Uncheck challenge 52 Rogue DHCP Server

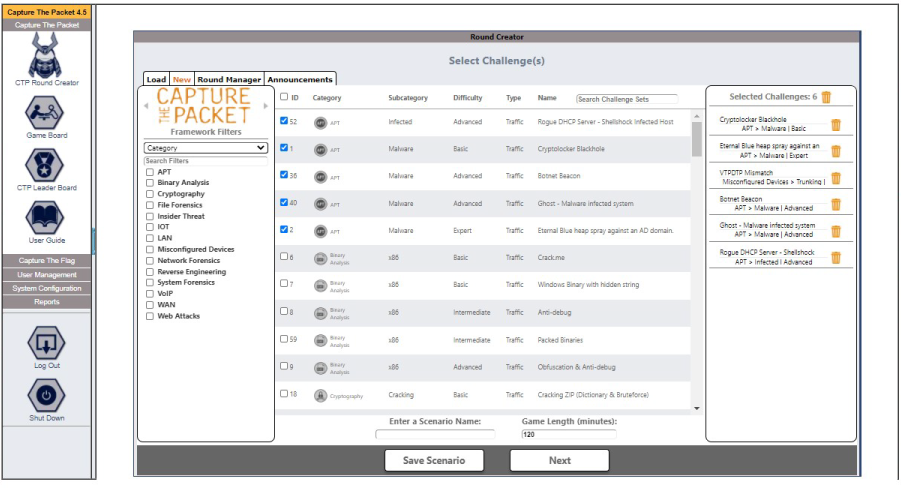284,121
